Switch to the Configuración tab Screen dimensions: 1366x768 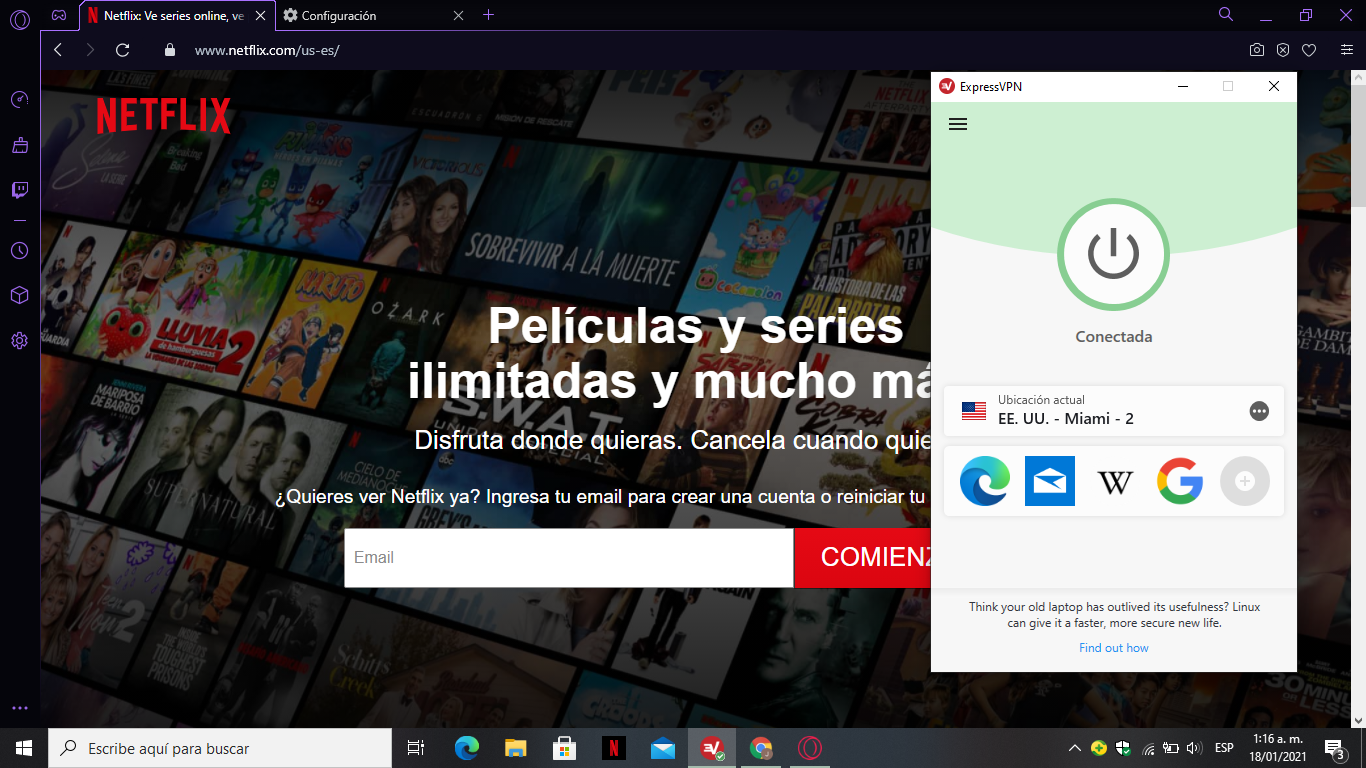(373, 15)
